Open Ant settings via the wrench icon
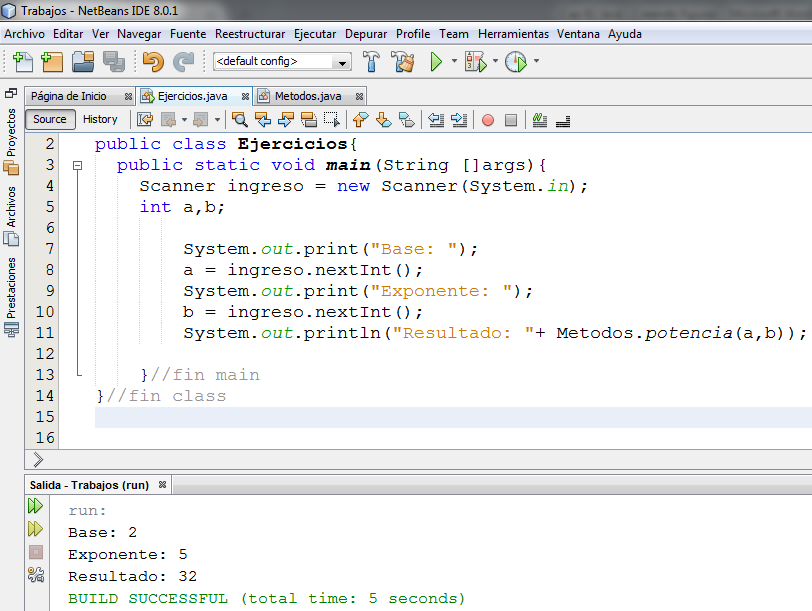Screen dimensions: 812x611 [x=35, y=574]
